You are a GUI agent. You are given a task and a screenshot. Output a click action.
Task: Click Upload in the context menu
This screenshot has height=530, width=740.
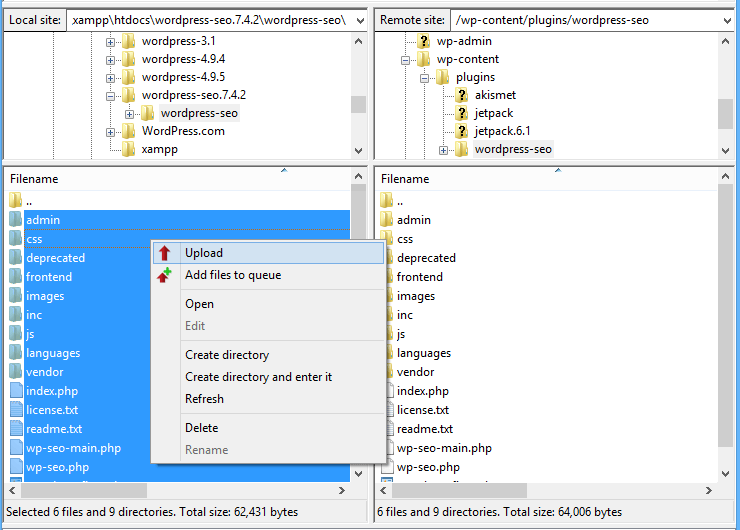point(268,253)
